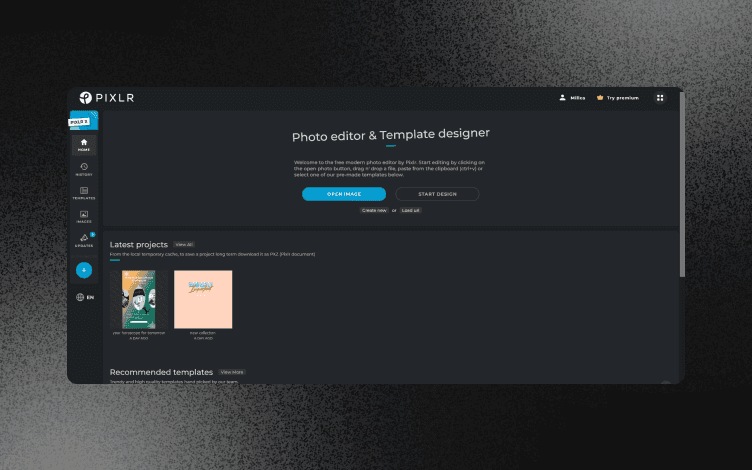Open the Home sidebar section
Image resolution: width=752 pixels, height=470 pixels.
pyautogui.click(x=84, y=145)
